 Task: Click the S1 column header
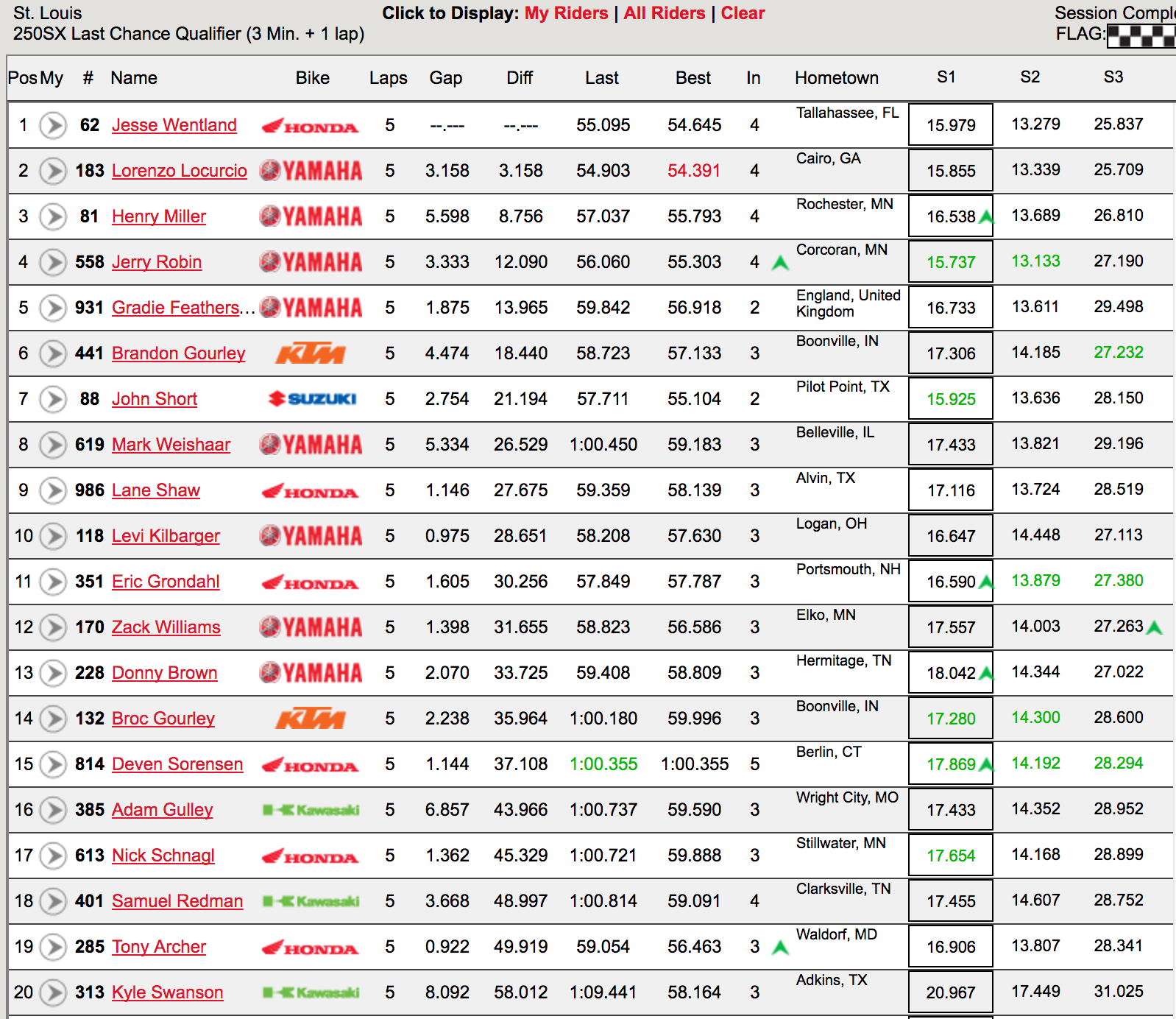946,77
